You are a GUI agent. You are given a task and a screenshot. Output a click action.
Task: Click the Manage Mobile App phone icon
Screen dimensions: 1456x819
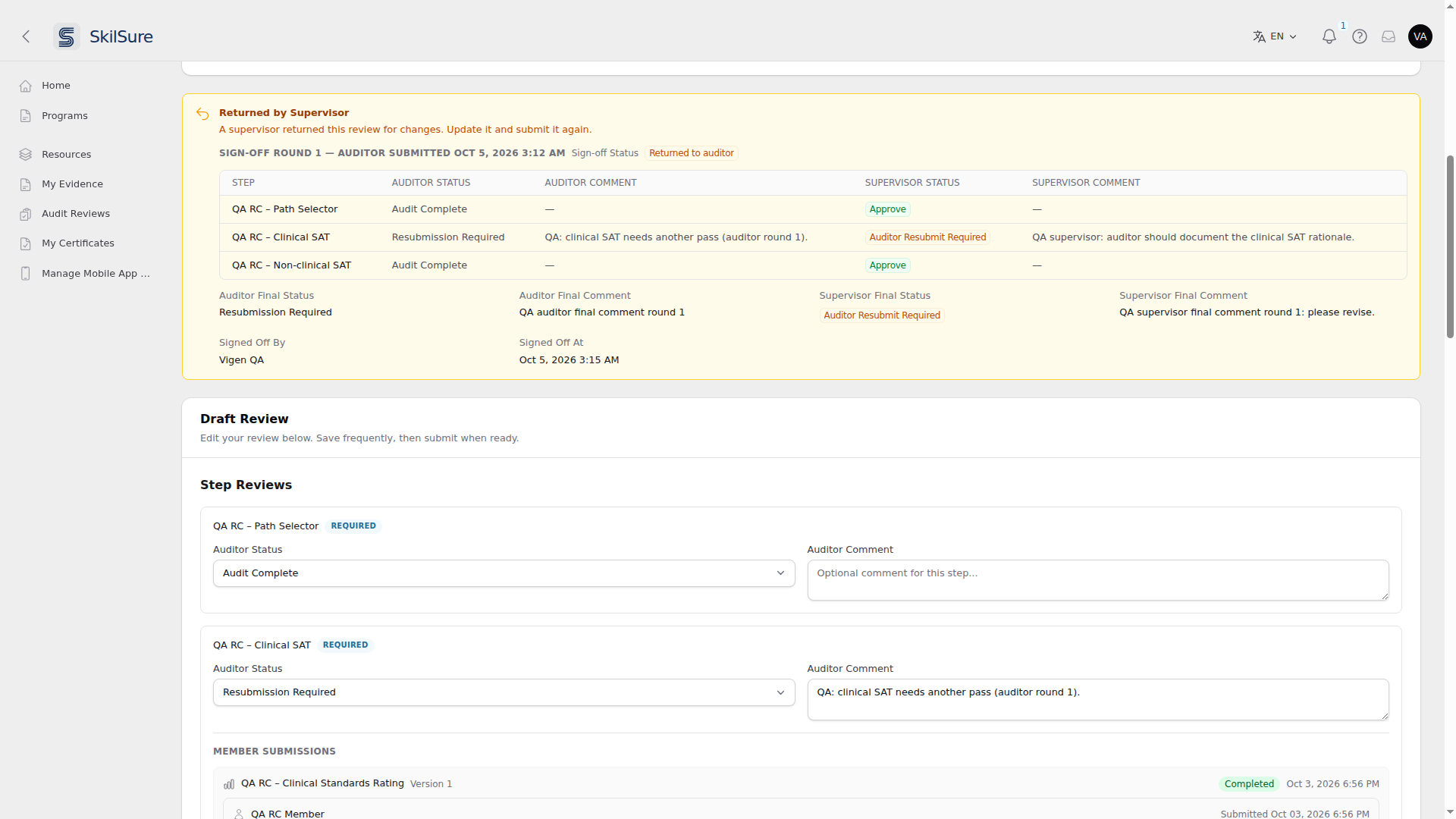(26, 274)
